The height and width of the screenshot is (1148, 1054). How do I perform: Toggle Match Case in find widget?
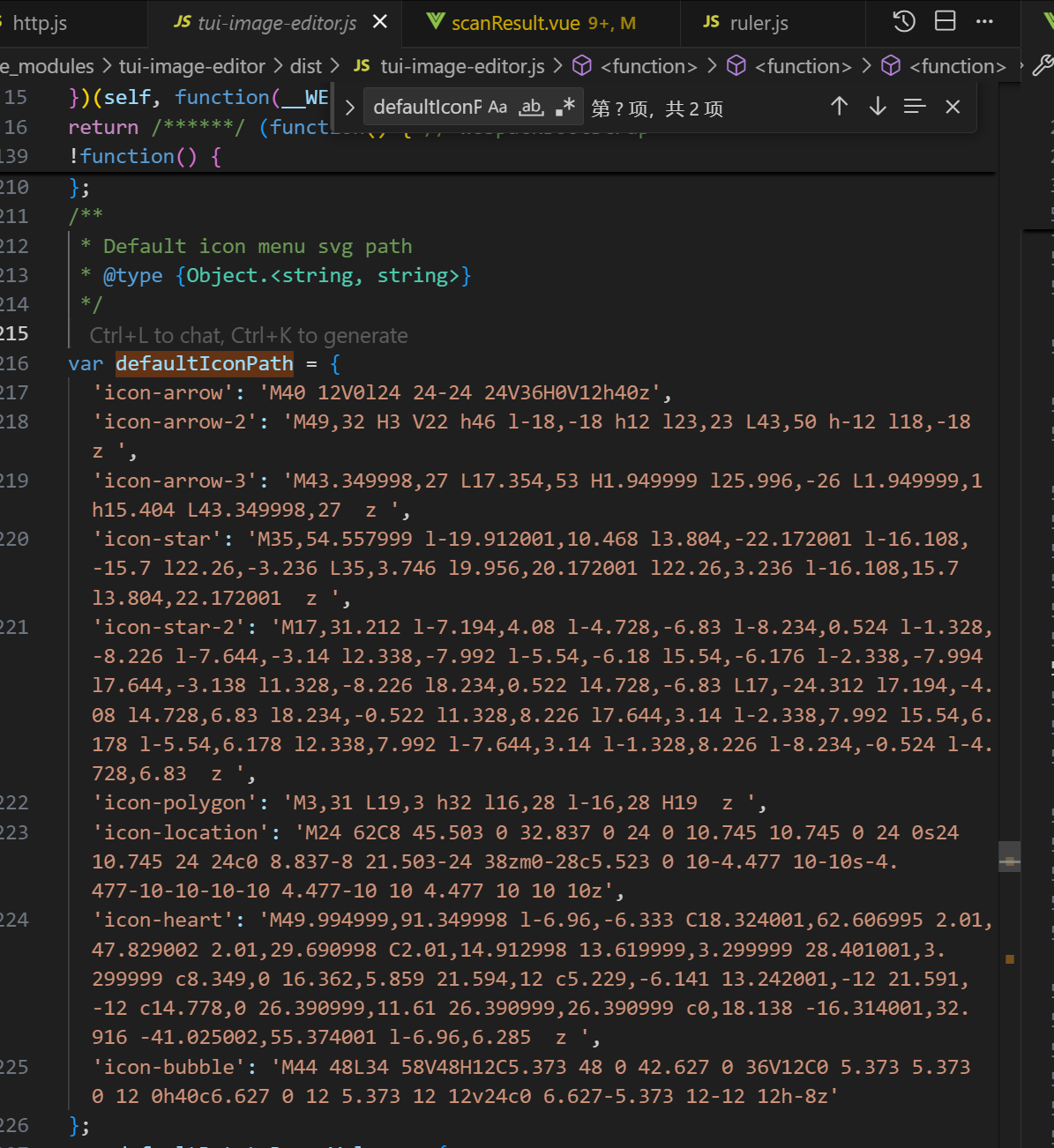tap(497, 107)
